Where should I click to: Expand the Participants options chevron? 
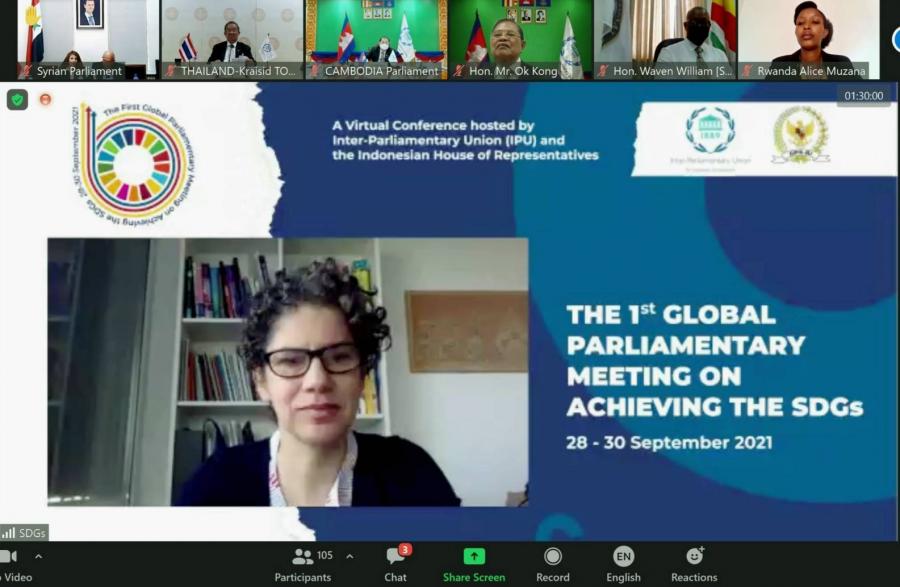(350, 556)
